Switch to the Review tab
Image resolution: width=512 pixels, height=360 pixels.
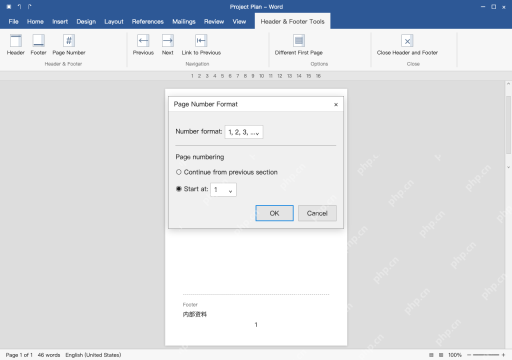pyautogui.click(x=214, y=22)
